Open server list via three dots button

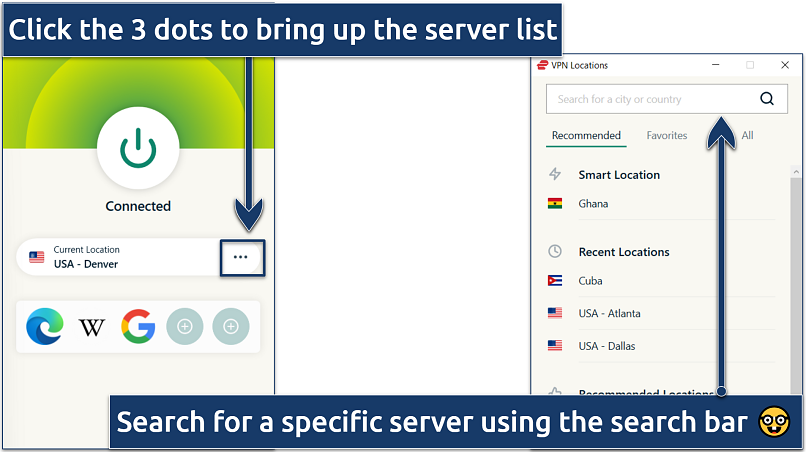point(241,257)
